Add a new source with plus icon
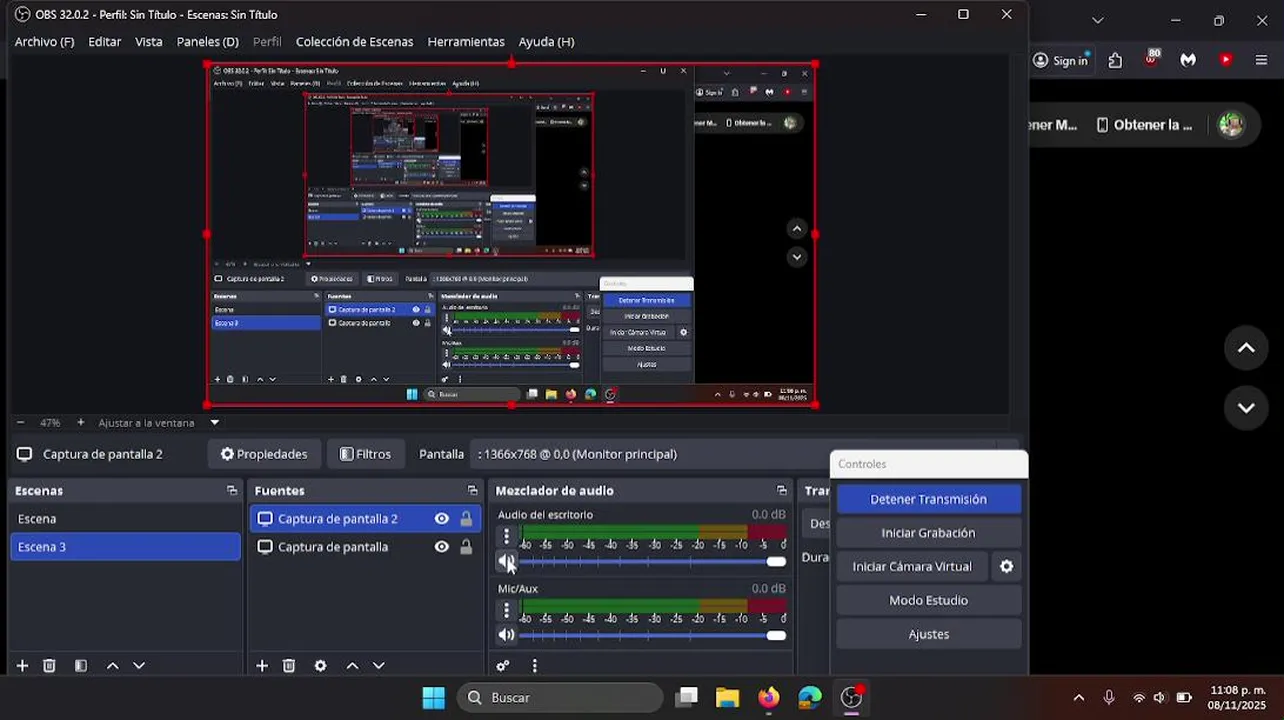1284x720 pixels. click(x=262, y=666)
